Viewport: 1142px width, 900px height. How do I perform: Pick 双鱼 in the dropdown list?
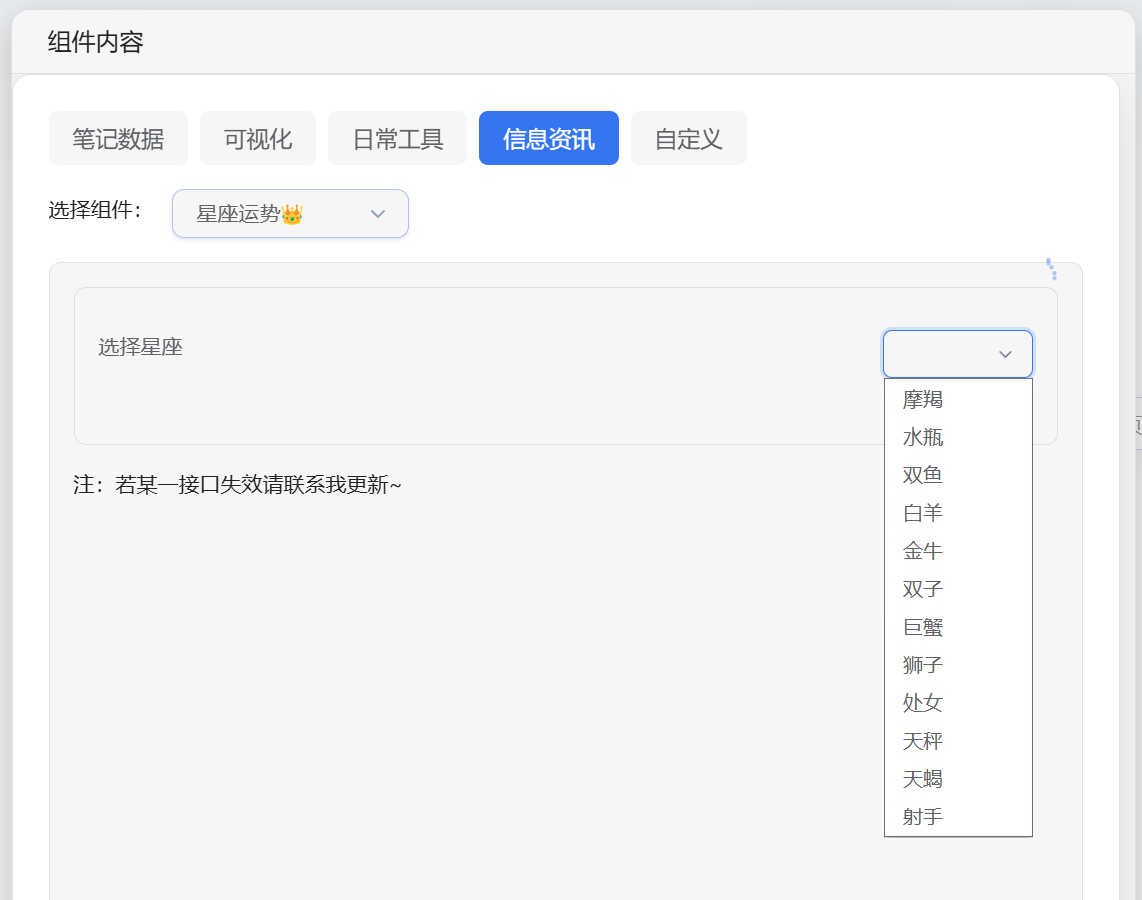[958, 475]
